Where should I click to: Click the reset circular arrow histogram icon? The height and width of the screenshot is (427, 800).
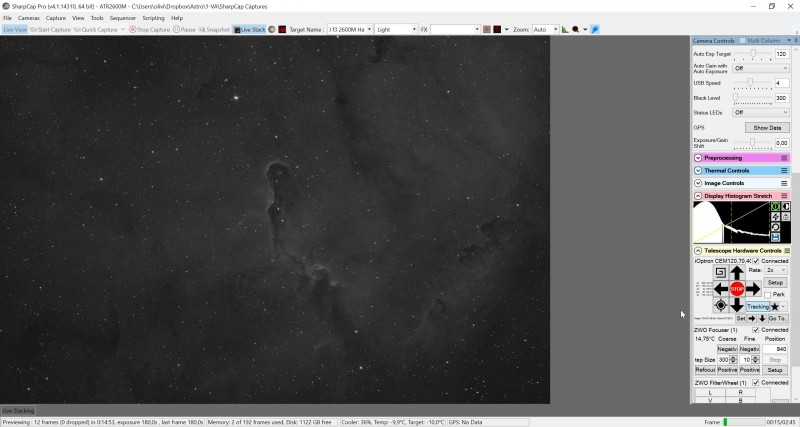776,227
